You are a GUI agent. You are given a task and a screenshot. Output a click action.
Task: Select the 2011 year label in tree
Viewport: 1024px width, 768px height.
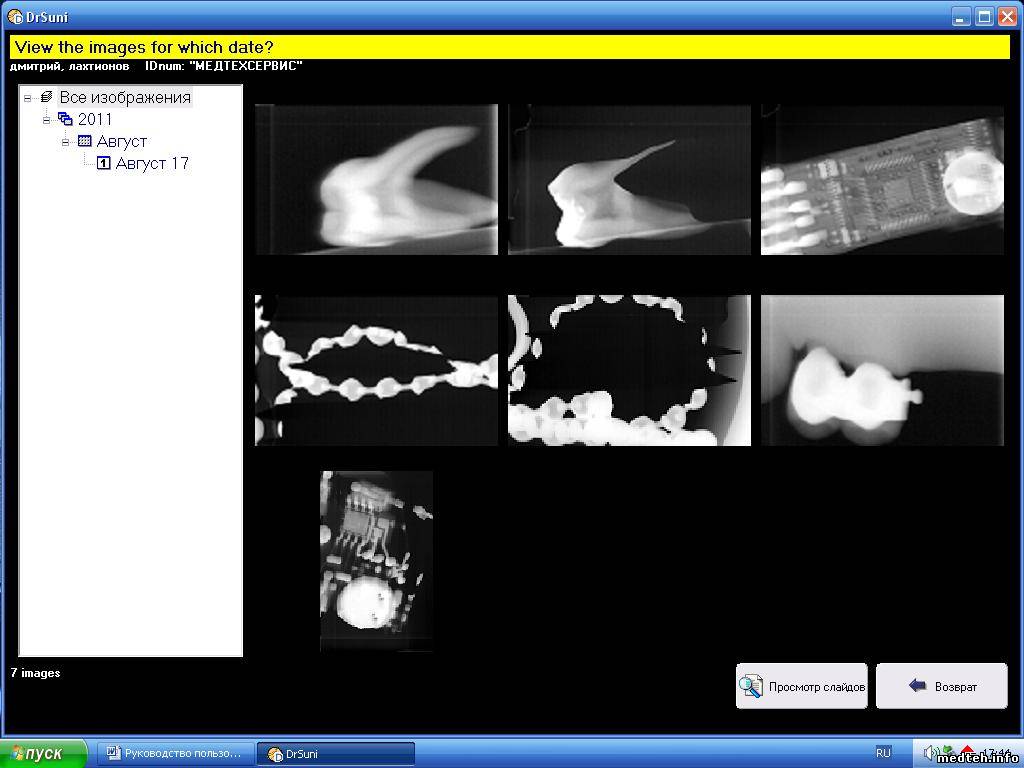[95, 119]
